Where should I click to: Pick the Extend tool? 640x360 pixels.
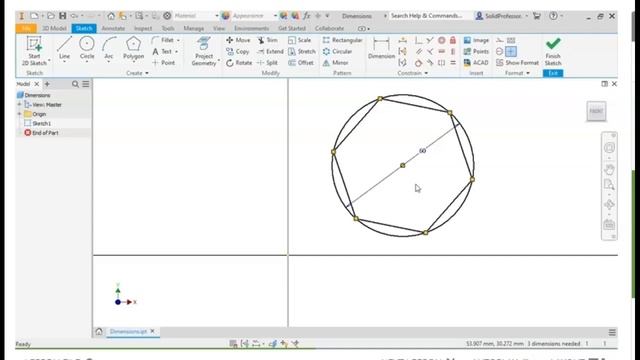(270, 51)
